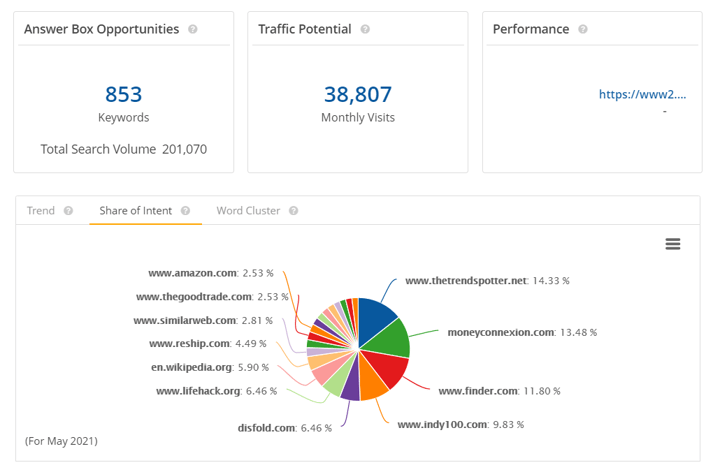Open help icon beside Traffic Potential
720x472 pixels.
pyautogui.click(x=365, y=29)
